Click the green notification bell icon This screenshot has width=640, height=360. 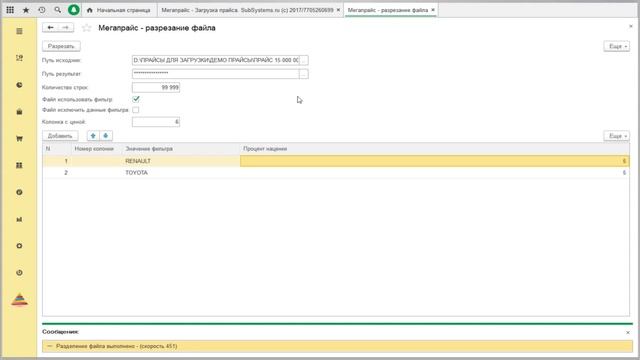[x=74, y=10]
